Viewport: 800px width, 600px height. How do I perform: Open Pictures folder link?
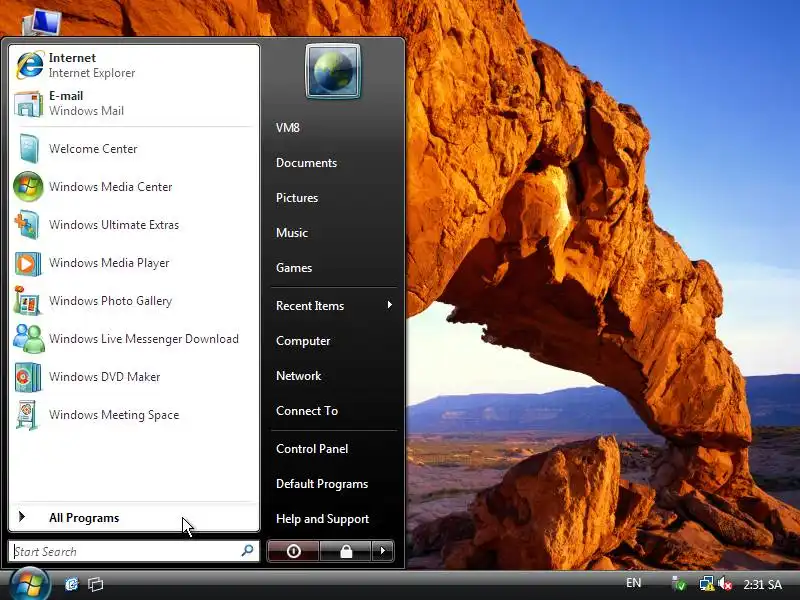[297, 198]
